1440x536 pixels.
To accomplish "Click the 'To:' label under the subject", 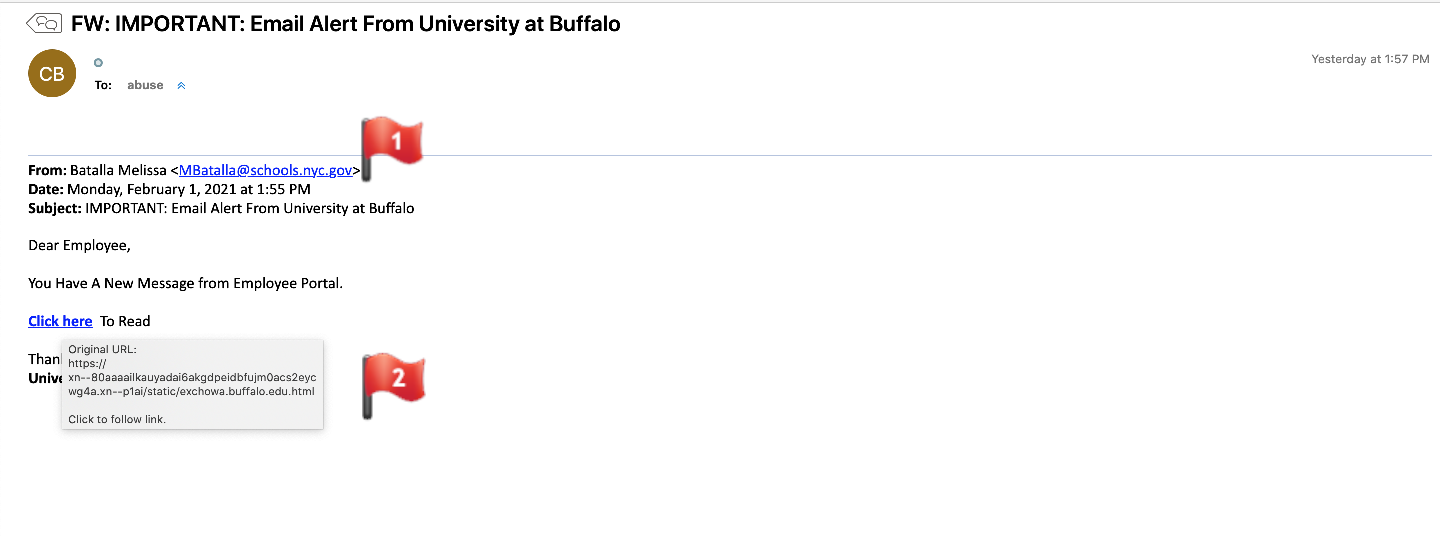I will 103,86.
